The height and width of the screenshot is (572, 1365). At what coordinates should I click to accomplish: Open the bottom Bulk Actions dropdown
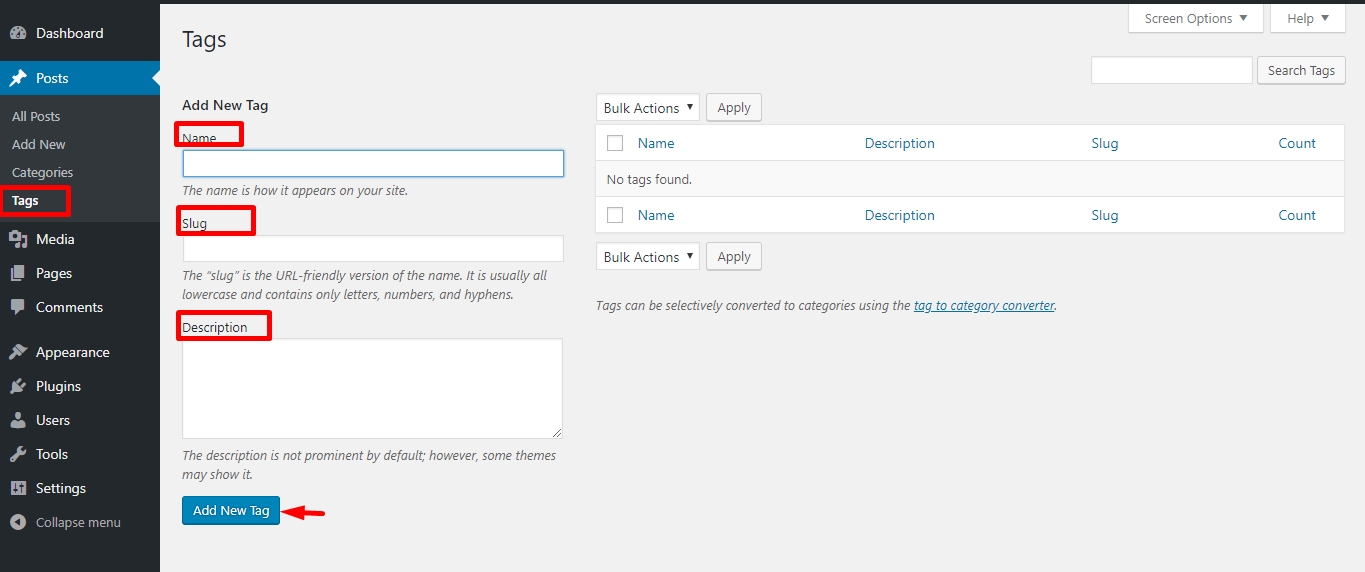(x=647, y=257)
